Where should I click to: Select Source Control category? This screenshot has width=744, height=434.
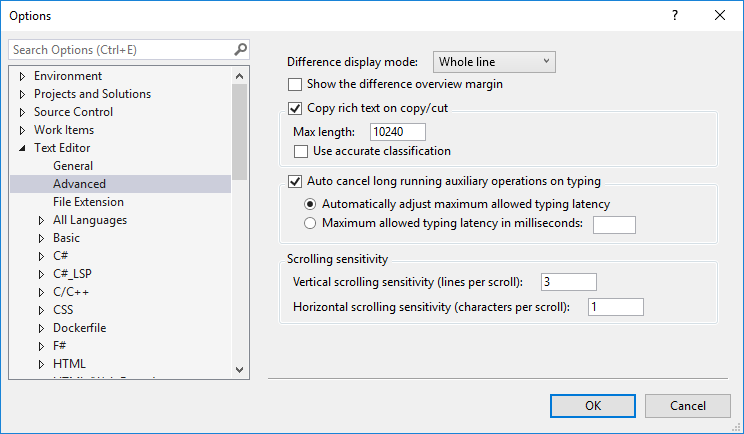coord(74,112)
